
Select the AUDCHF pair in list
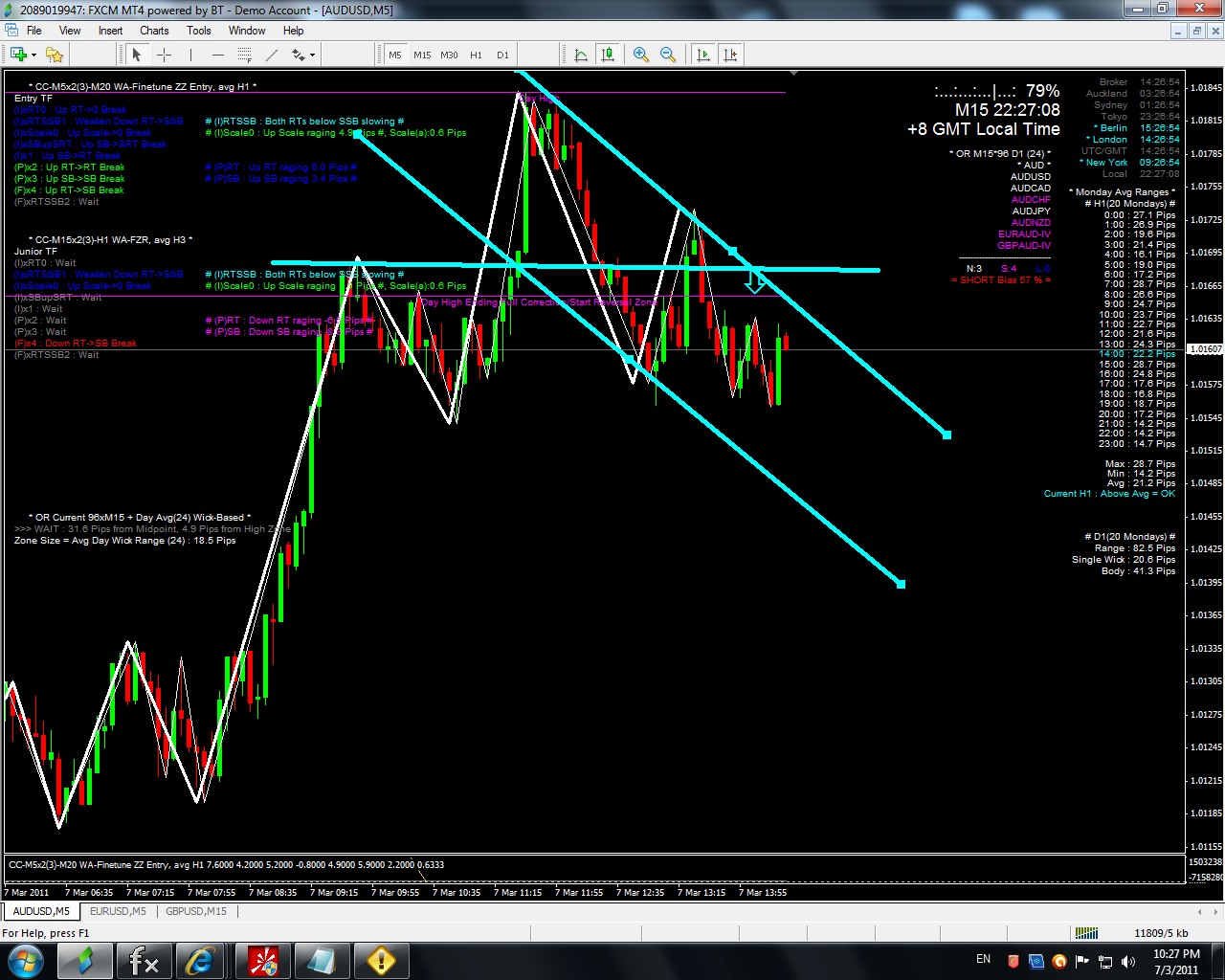pyautogui.click(x=1032, y=200)
